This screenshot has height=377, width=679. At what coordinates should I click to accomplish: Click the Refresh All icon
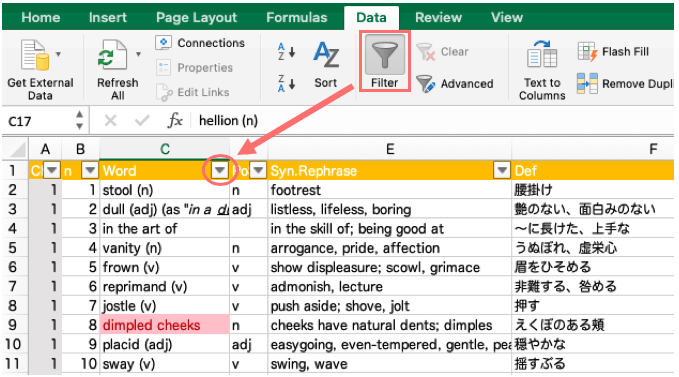(113, 55)
